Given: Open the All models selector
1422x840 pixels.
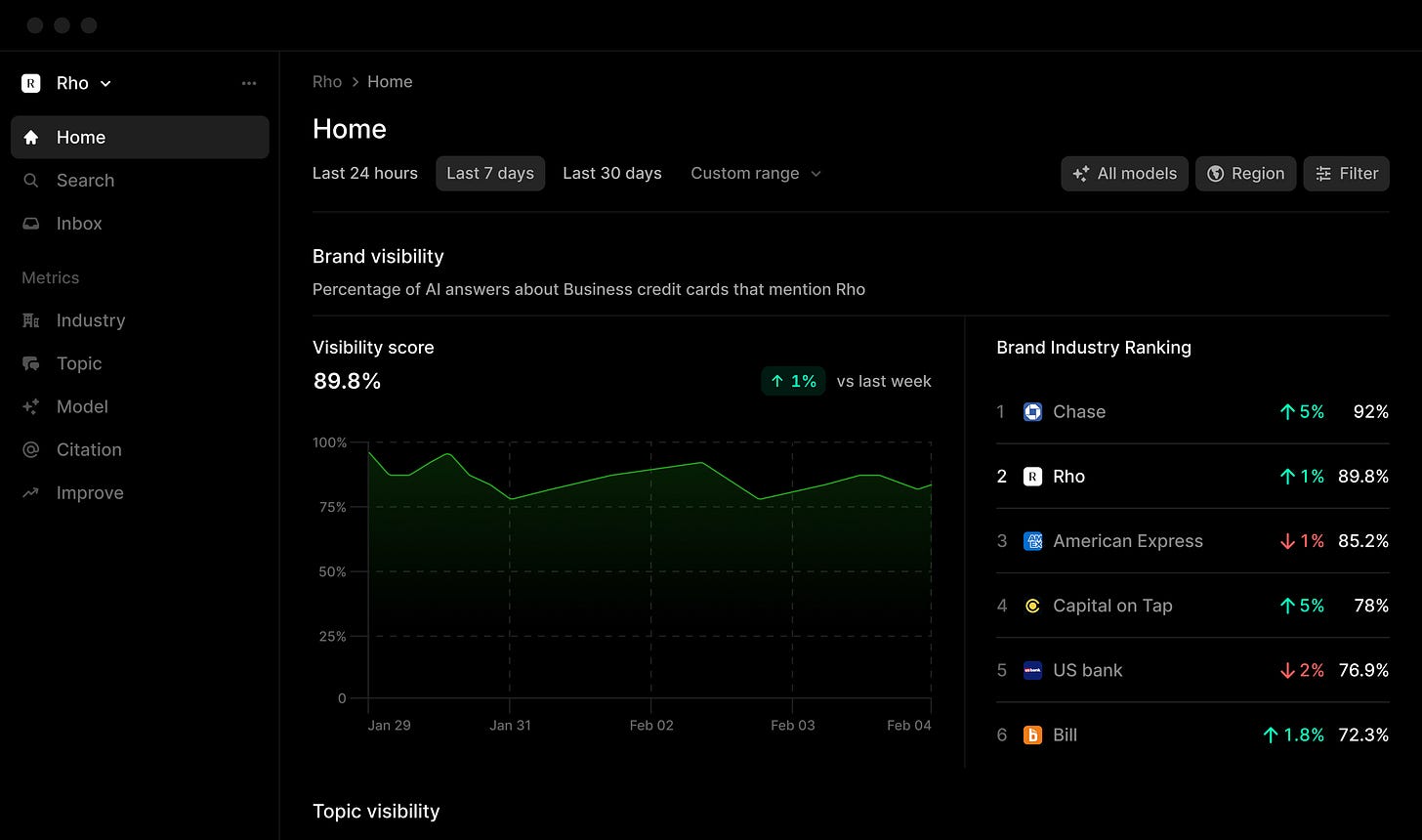Looking at the screenshot, I should 1124,173.
